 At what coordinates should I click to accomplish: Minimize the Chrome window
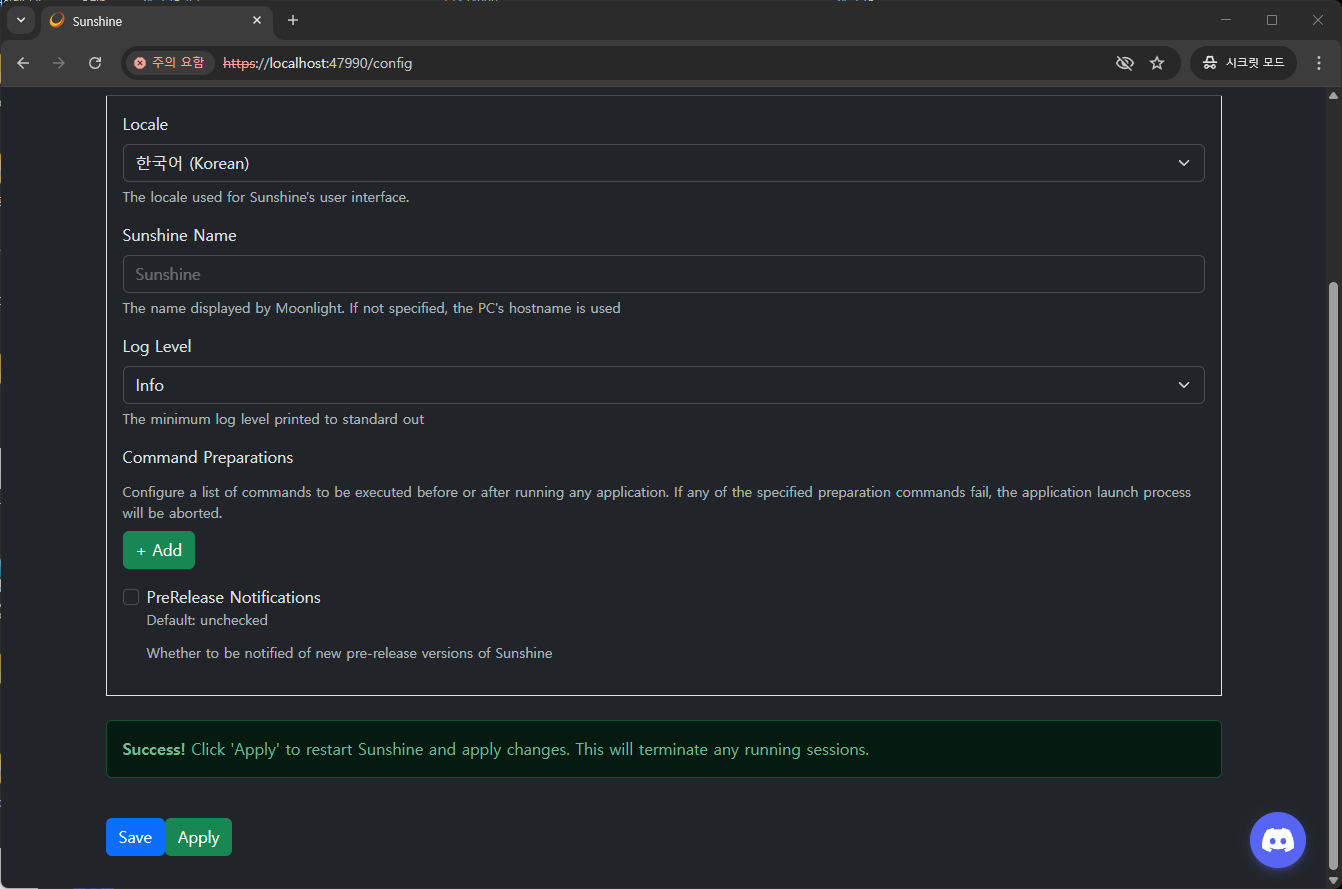point(1226,20)
